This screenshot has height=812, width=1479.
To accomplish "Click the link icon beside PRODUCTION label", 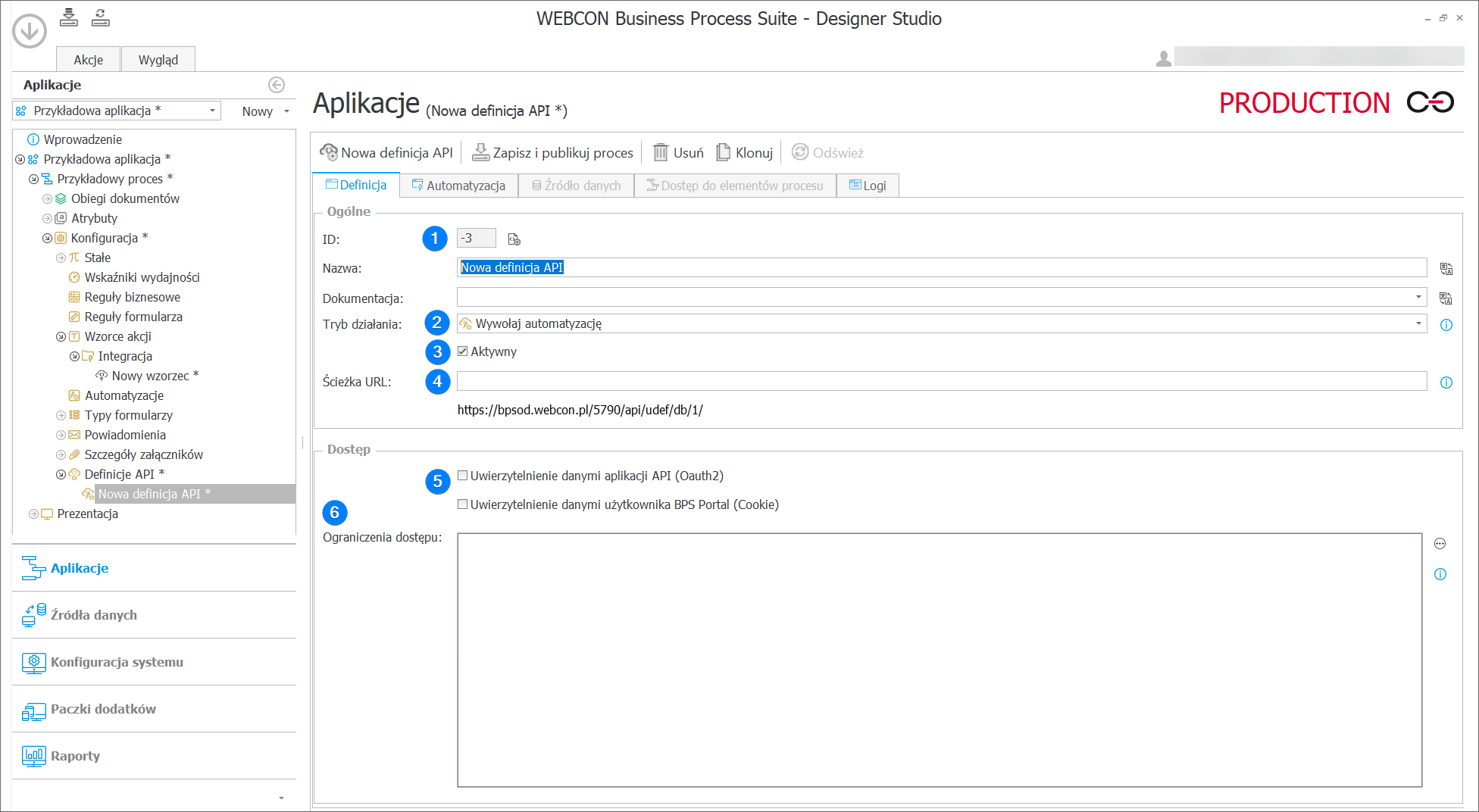I will [1431, 102].
